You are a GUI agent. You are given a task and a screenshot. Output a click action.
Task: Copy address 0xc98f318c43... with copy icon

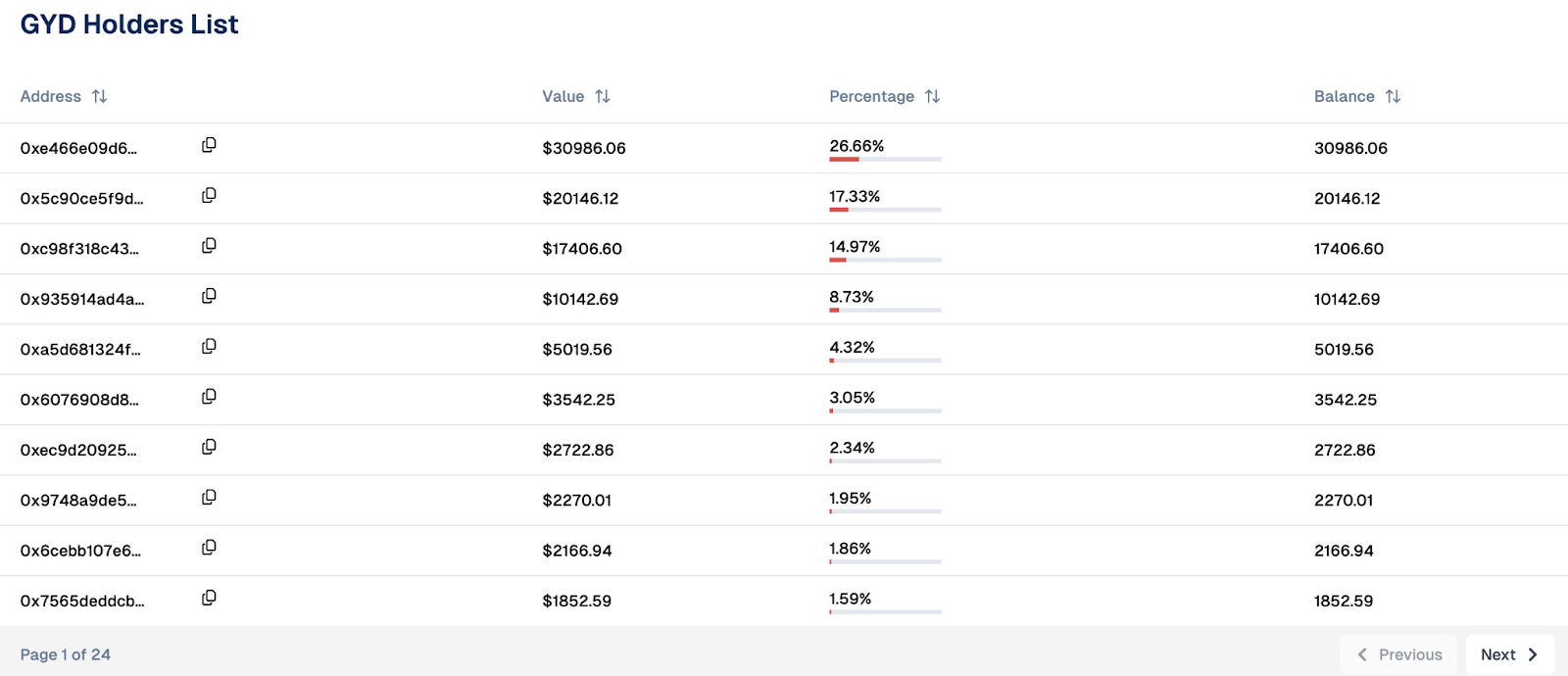pos(209,246)
